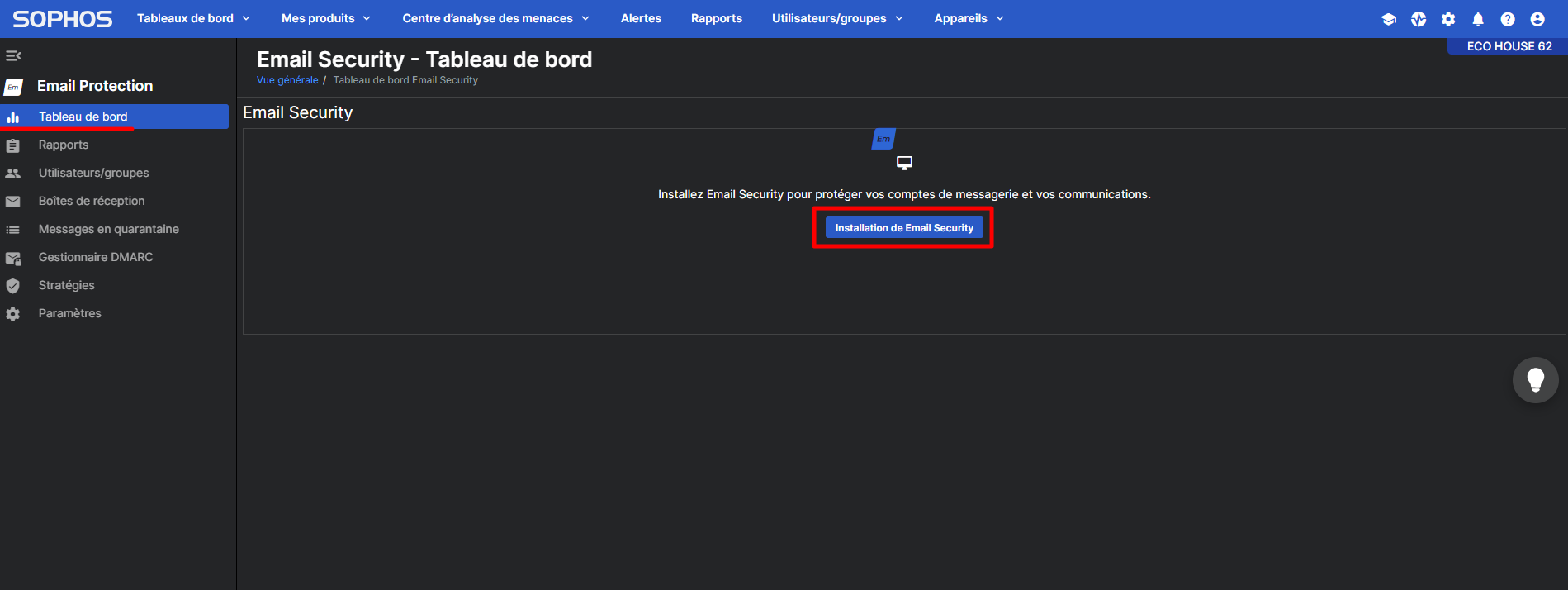The height and width of the screenshot is (590, 1568).
Task: Expand the Tableaux de bord dropdown
Action: point(193,18)
